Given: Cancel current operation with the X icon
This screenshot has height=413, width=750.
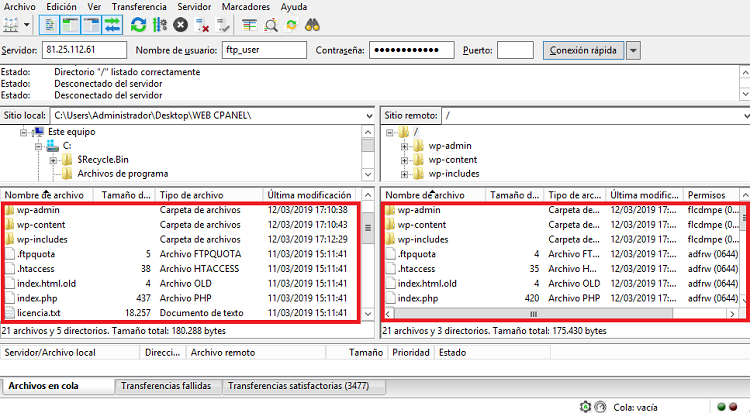Looking at the screenshot, I should click(x=180, y=25).
